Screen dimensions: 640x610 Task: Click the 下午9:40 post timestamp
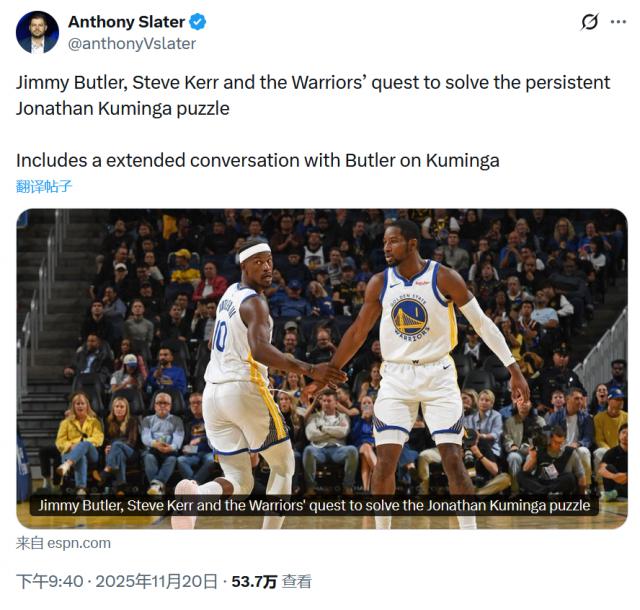(x=49, y=581)
